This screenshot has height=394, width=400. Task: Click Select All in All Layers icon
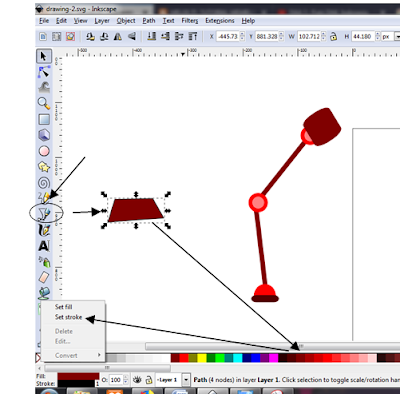pos(57,36)
